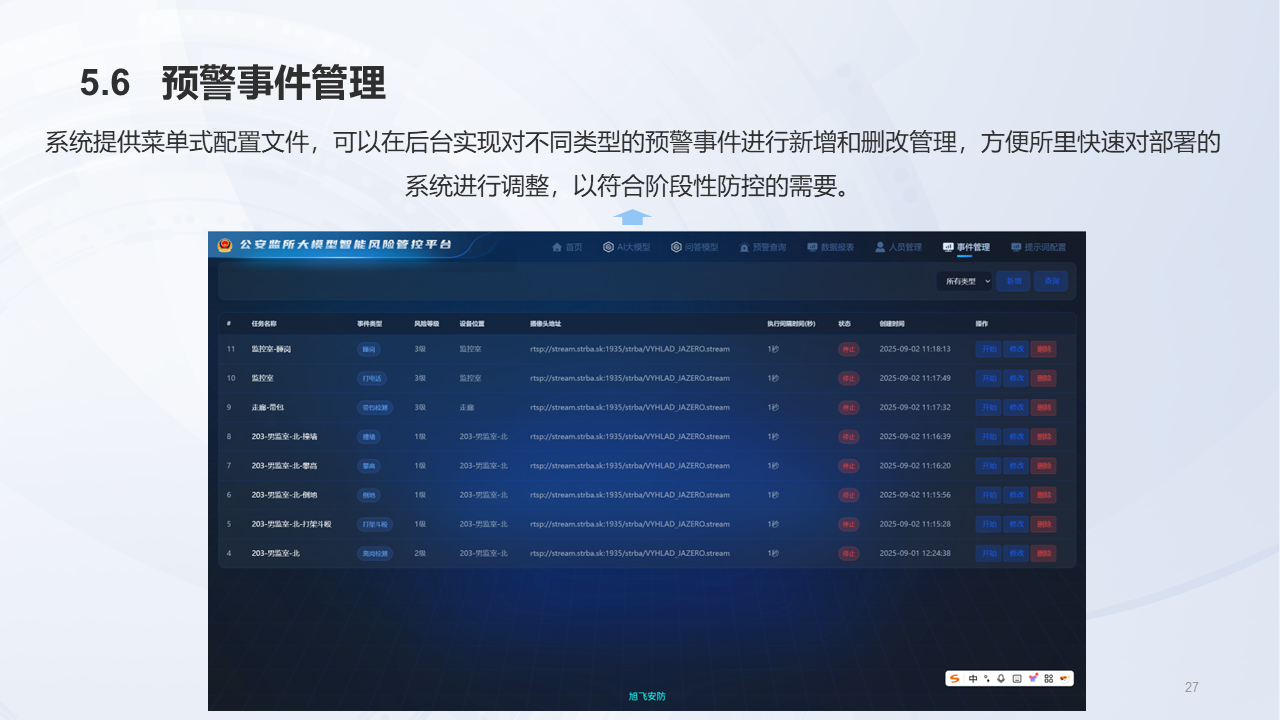Click 删除 for task 走廊-带包
1280x720 pixels.
click(1044, 407)
